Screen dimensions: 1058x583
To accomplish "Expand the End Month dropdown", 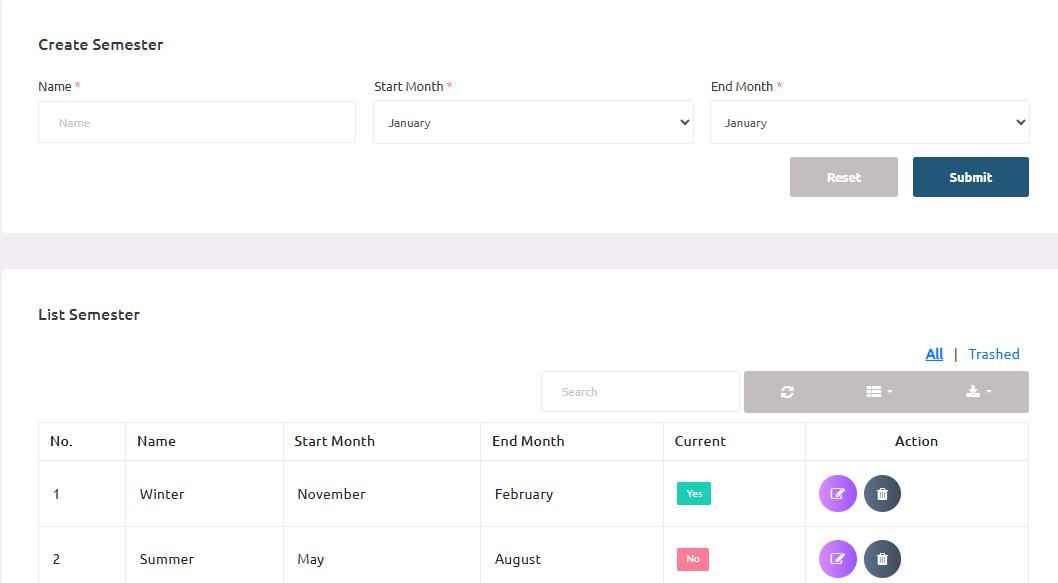I will (869, 123).
